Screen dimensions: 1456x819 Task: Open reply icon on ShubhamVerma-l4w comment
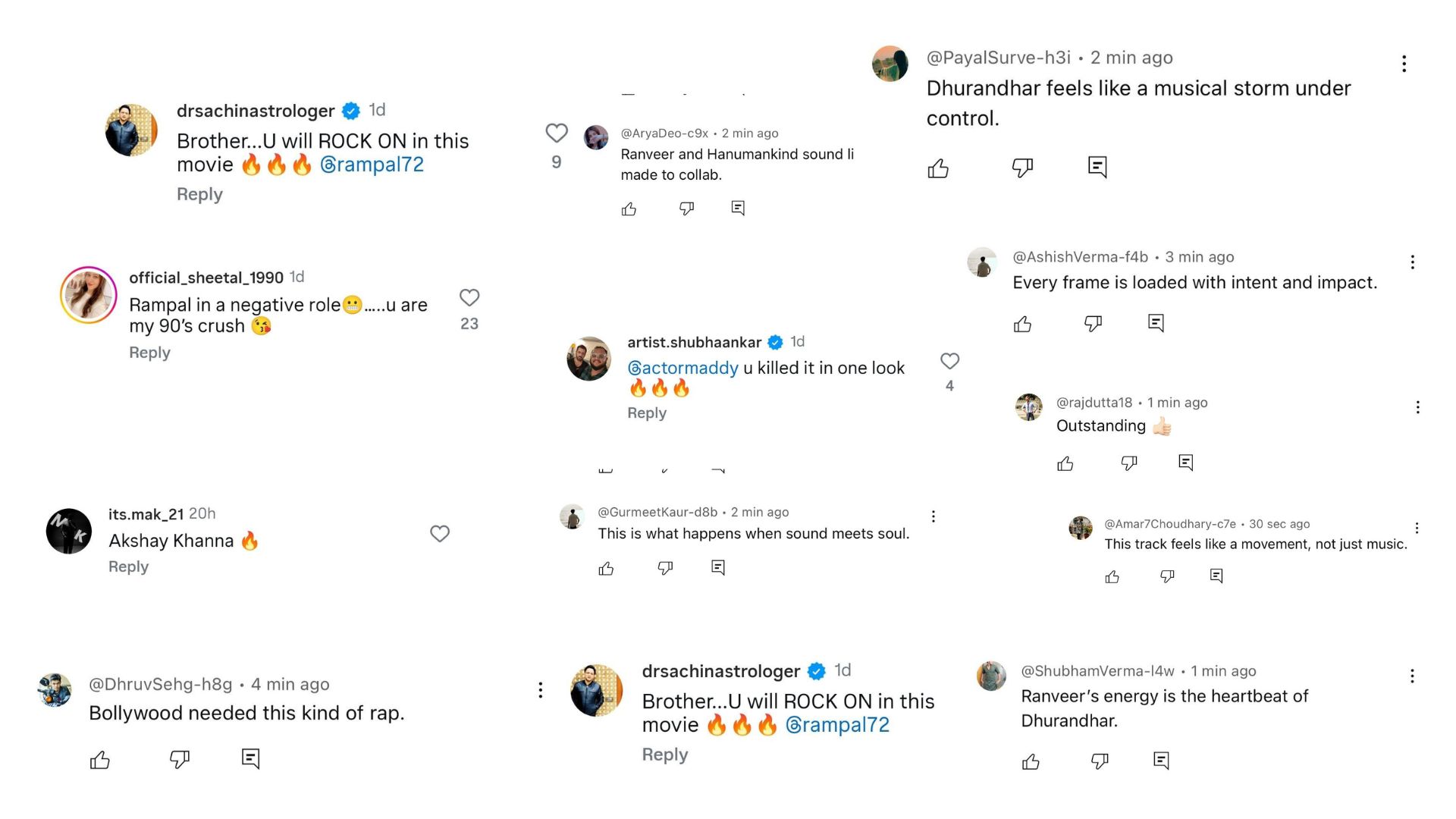(x=1161, y=761)
